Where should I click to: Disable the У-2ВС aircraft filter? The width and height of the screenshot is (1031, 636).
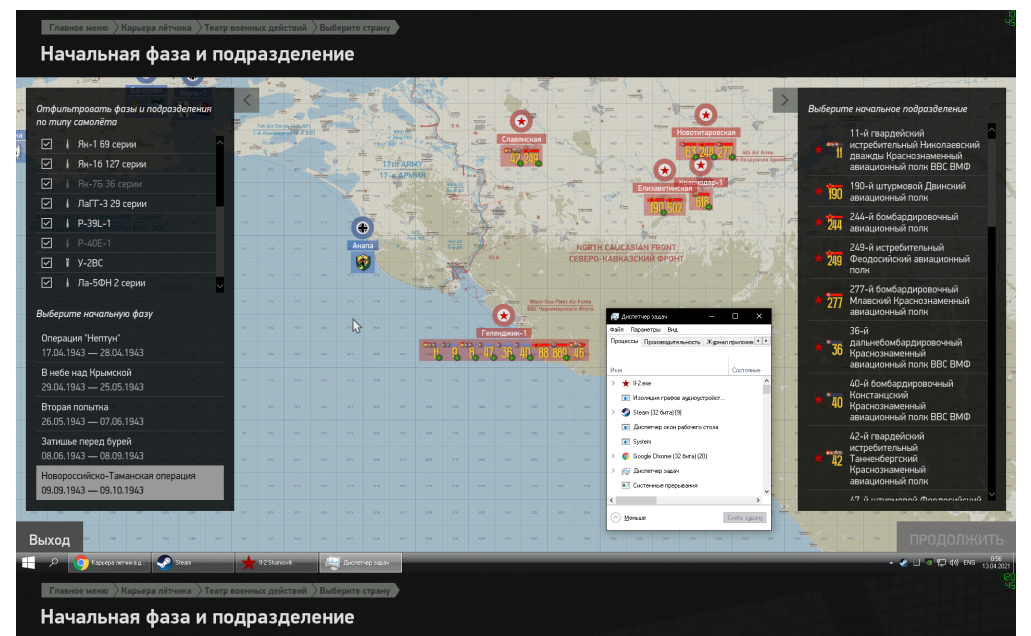pyautogui.click(x=47, y=262)
